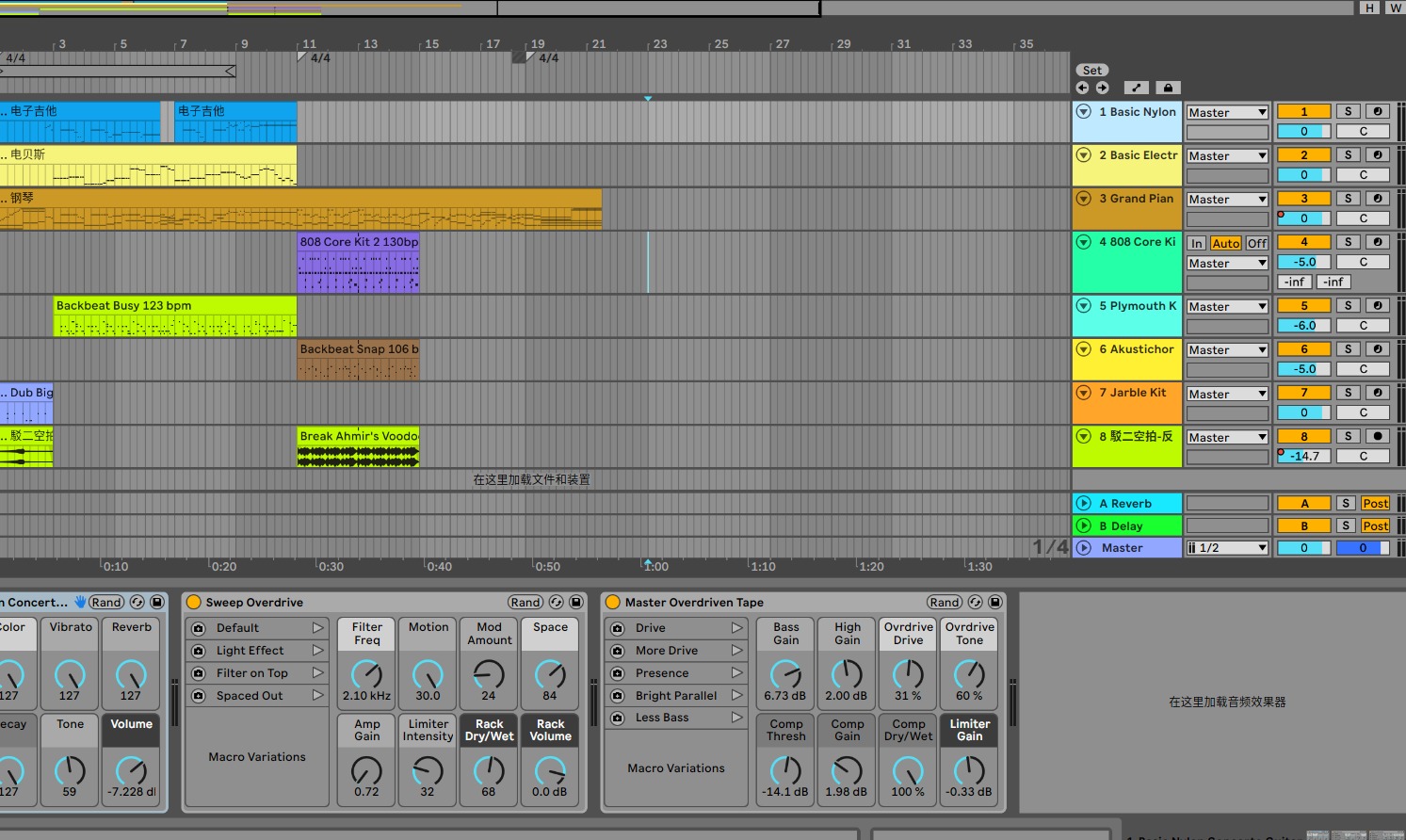This screenshot has height=840, width=1406.
Task: Toggle Sweep Overdrive device on/off
Action: [194, 602]
